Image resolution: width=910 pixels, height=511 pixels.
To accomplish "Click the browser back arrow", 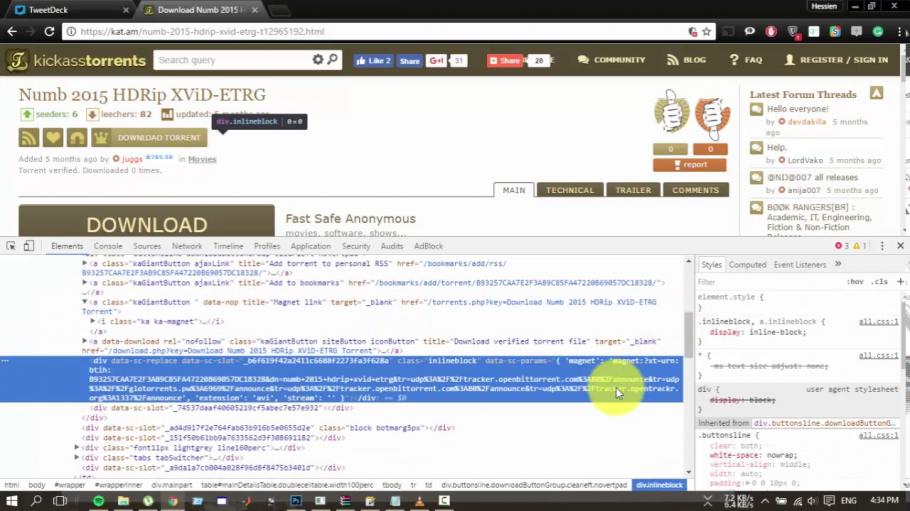I will [12, 31].
